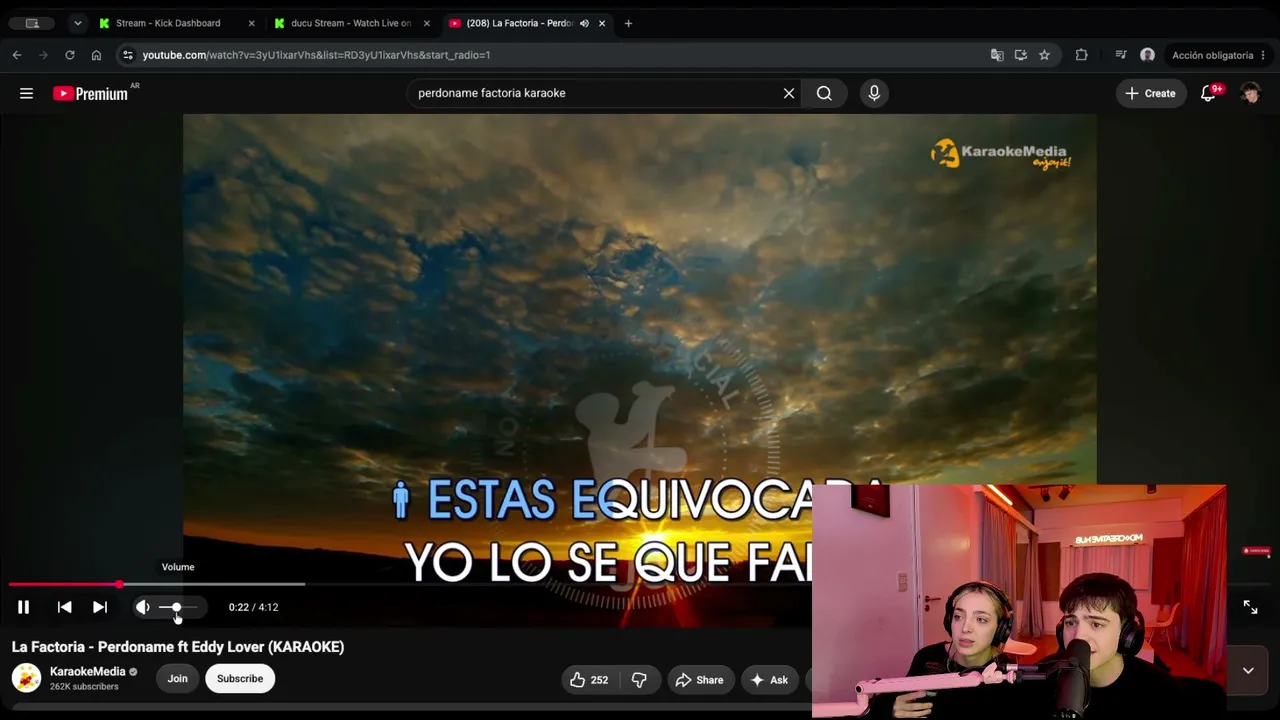Viewport: 1280px width, 720px height.
Task: Mute the tab via its audio icon
Action: point(584,23)
